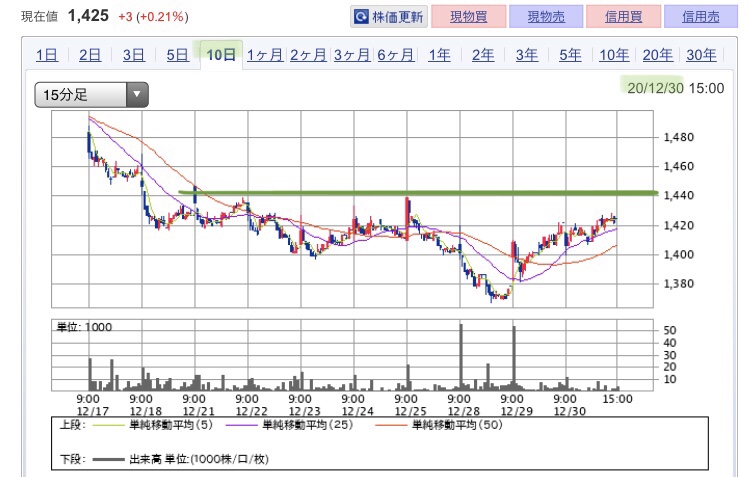Click the 12/17 date axis label
Viewport: 749px width, 477px height.
pyautogui.click(x=93, y=411)
